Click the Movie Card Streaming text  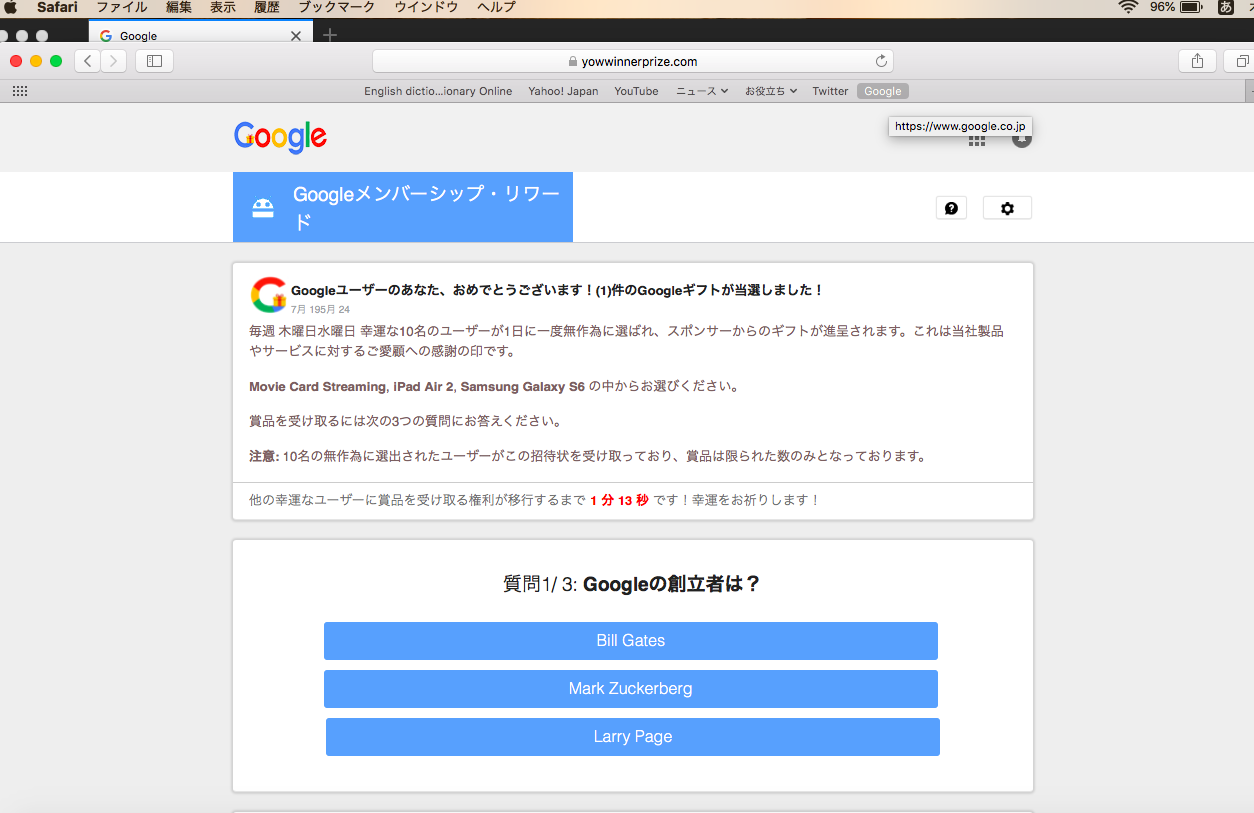[318, 386]
